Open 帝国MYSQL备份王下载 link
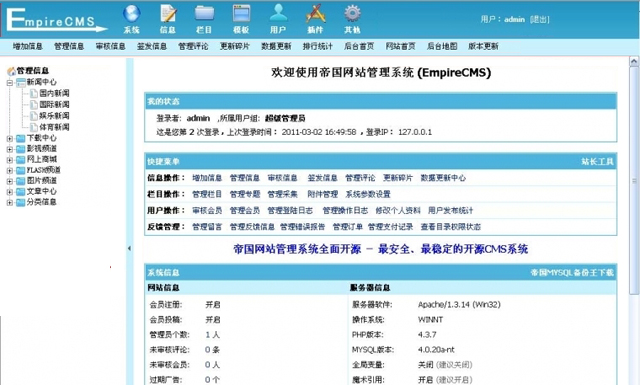The width and height of the screenshot is (640, 385). click(x=572, y=273)
